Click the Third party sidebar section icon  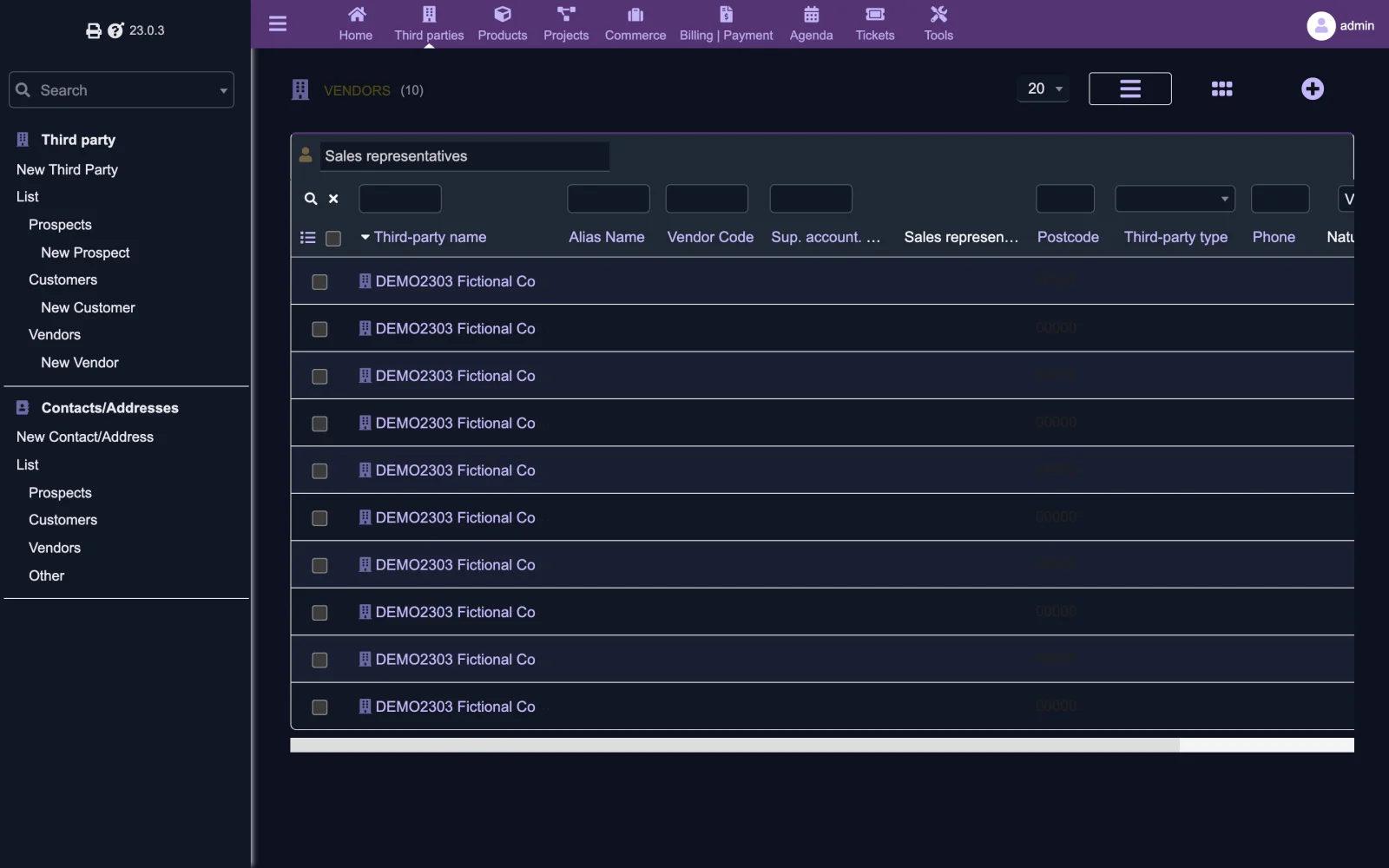tap(23, 140)
